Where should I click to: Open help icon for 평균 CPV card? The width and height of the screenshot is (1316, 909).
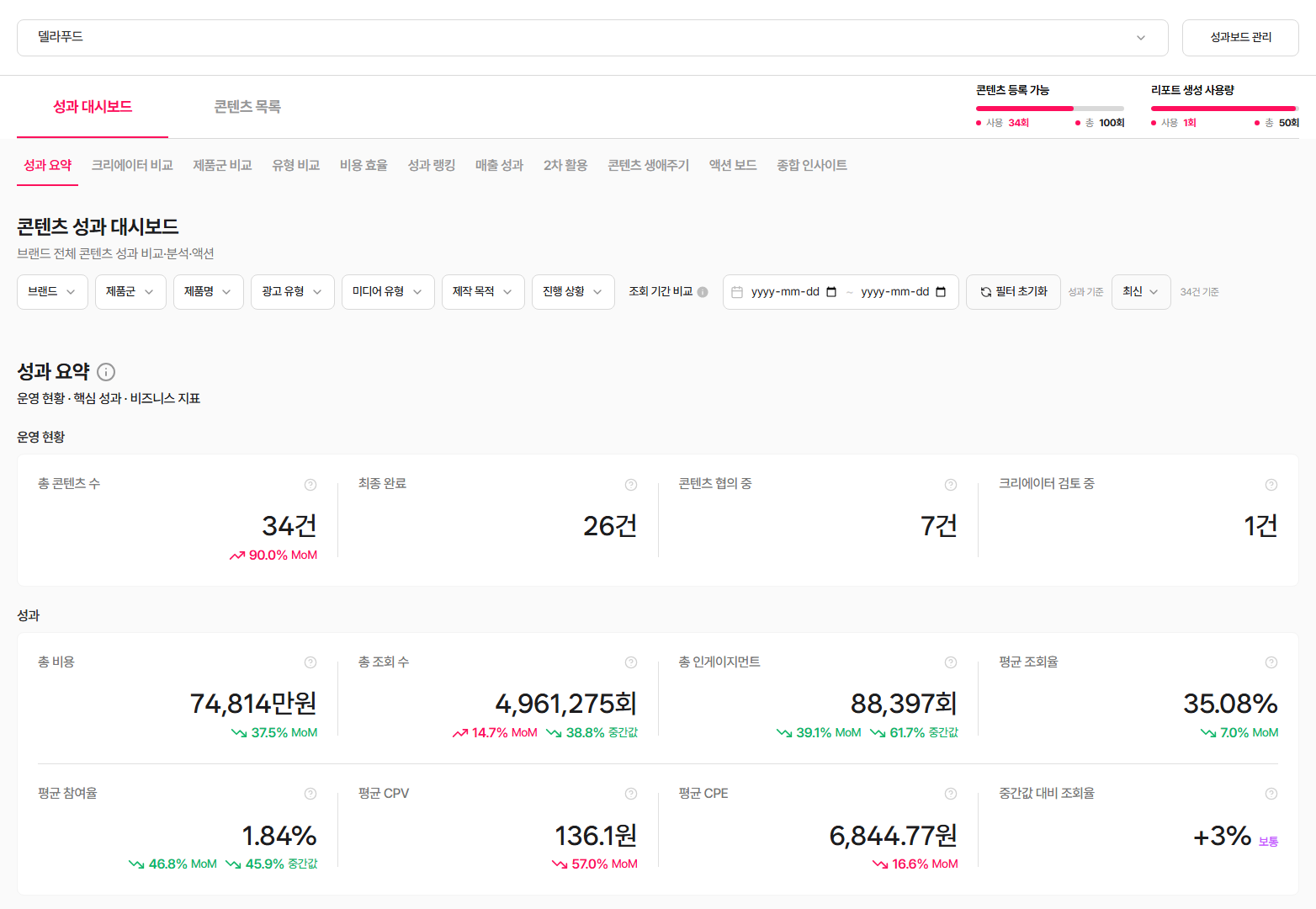point(631,794)
